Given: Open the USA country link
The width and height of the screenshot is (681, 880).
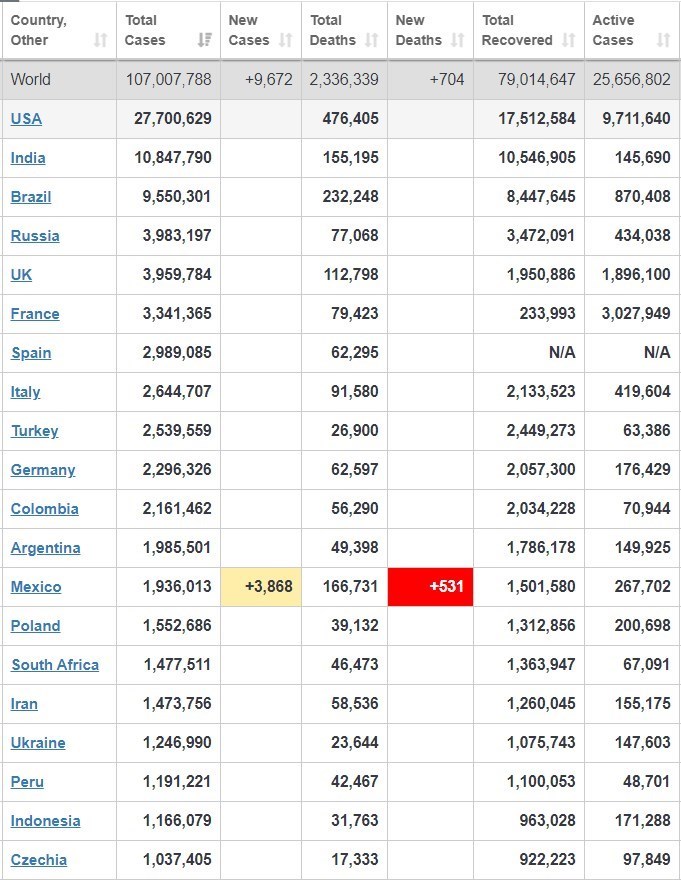Looking at the screenshot, I should coord(26,119).
